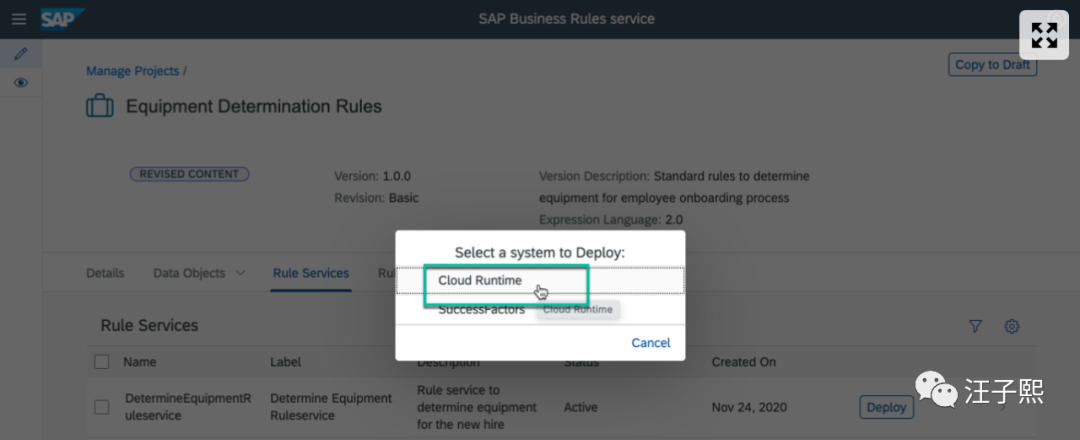Open the Rule Services filter icon
Screen dimensions: 1080x440
[976, 326]
